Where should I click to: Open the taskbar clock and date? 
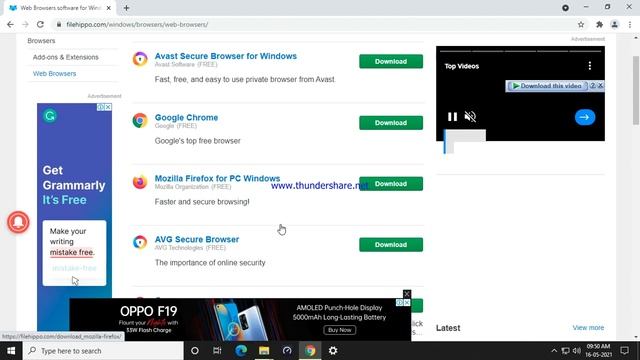point(599,351)
